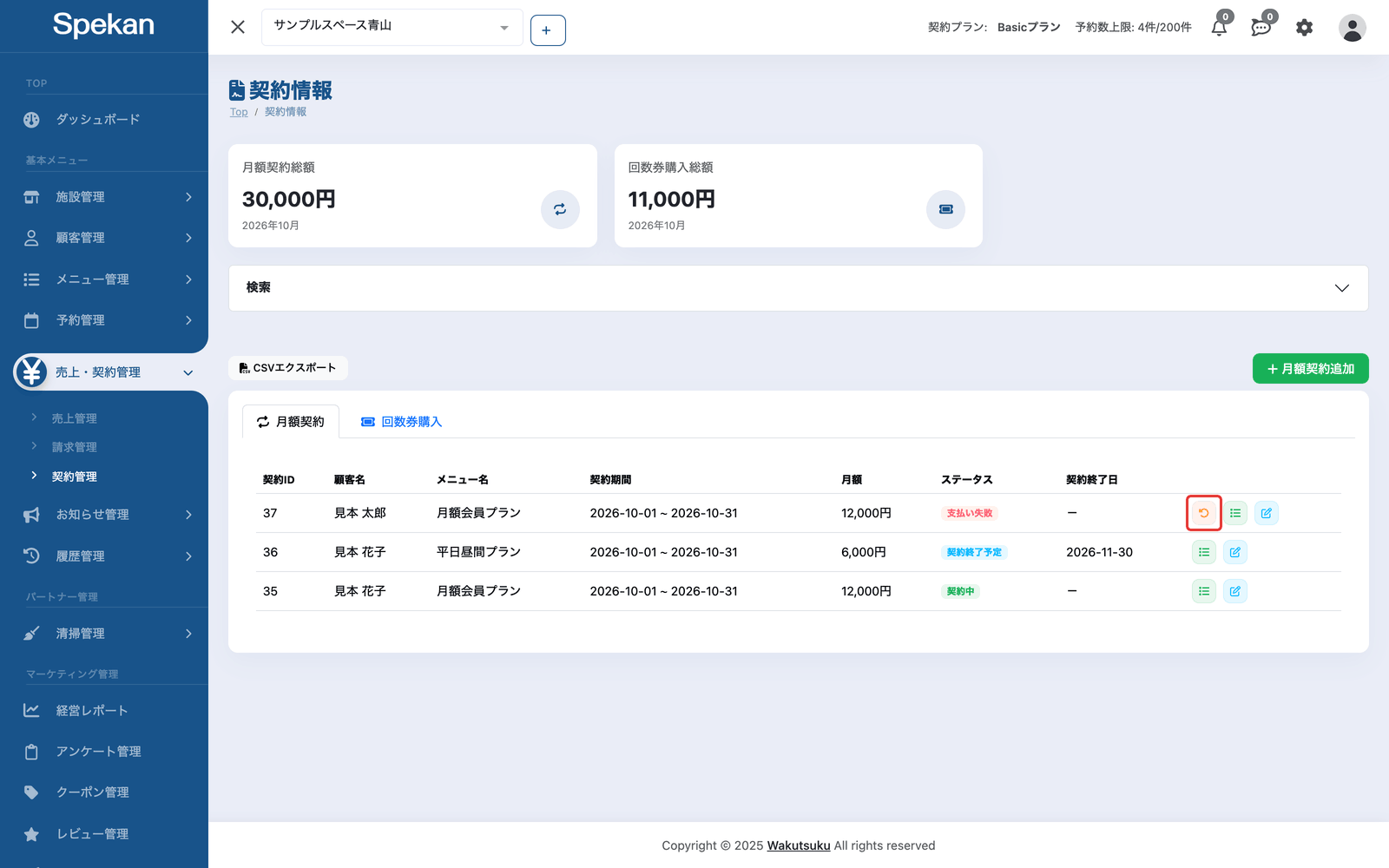The height and width of the screenshot is (868, 1389).
Task: Switch to the 回数券購入 tab
Action: 402,422
